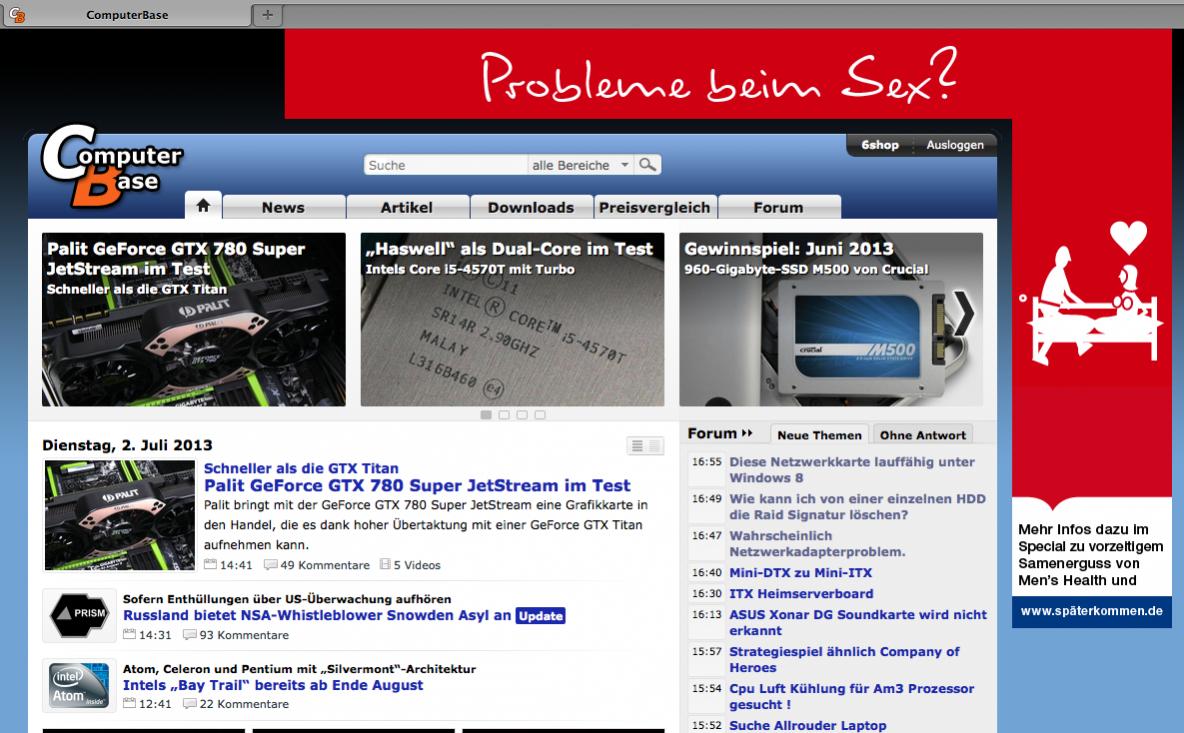Open Intels Bay Trail bereits ab Ende August

[x=273, y=685]
